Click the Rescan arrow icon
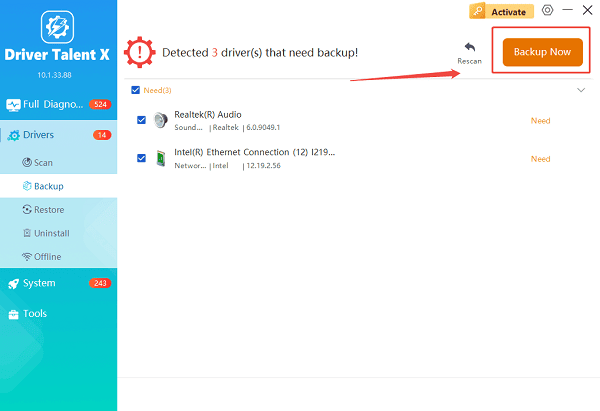 click(x=470, y=47)
